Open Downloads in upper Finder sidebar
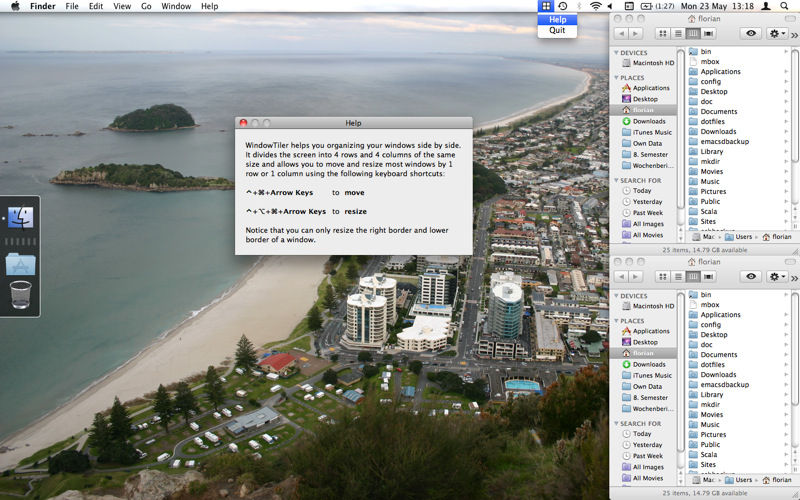 pyautogui.click(x=644, y=121)
